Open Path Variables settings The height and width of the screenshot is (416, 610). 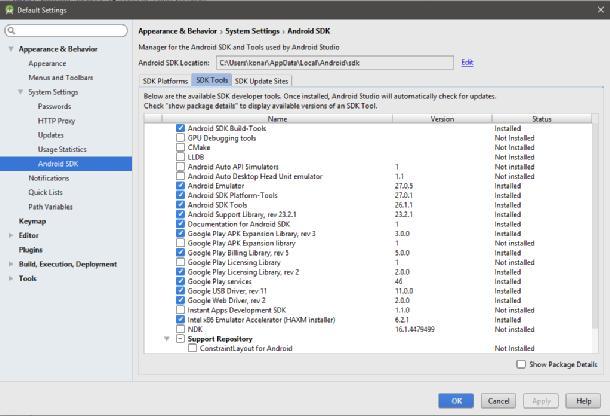[50, 207]
